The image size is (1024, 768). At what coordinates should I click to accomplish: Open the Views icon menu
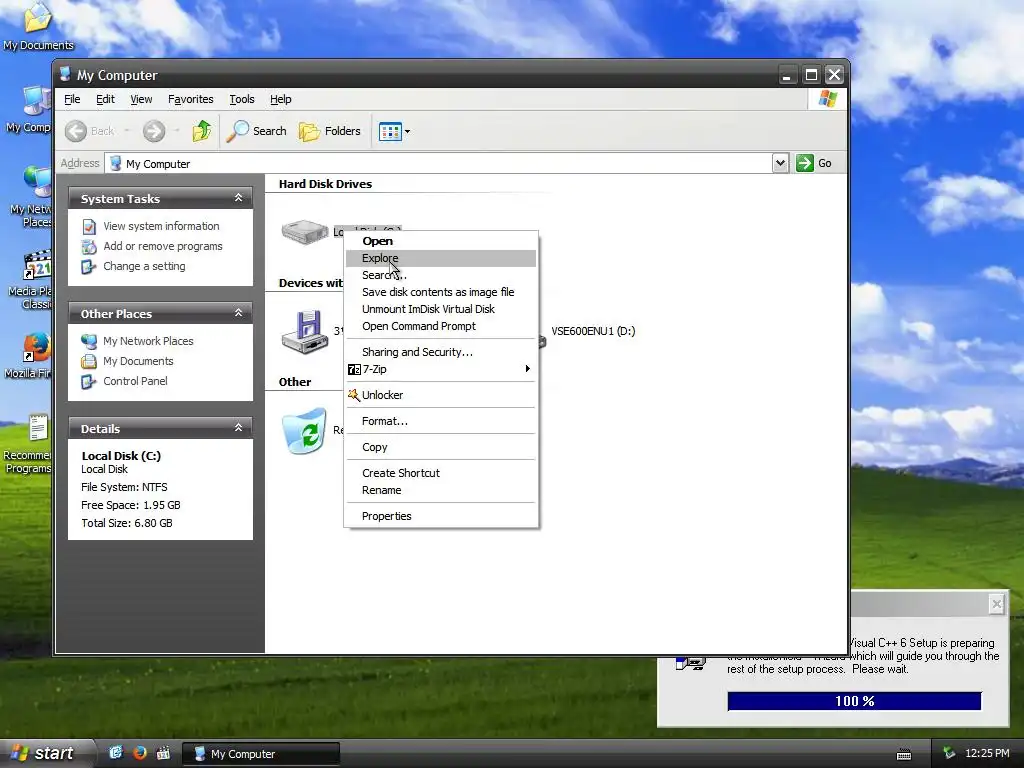(x=394, y=131)
